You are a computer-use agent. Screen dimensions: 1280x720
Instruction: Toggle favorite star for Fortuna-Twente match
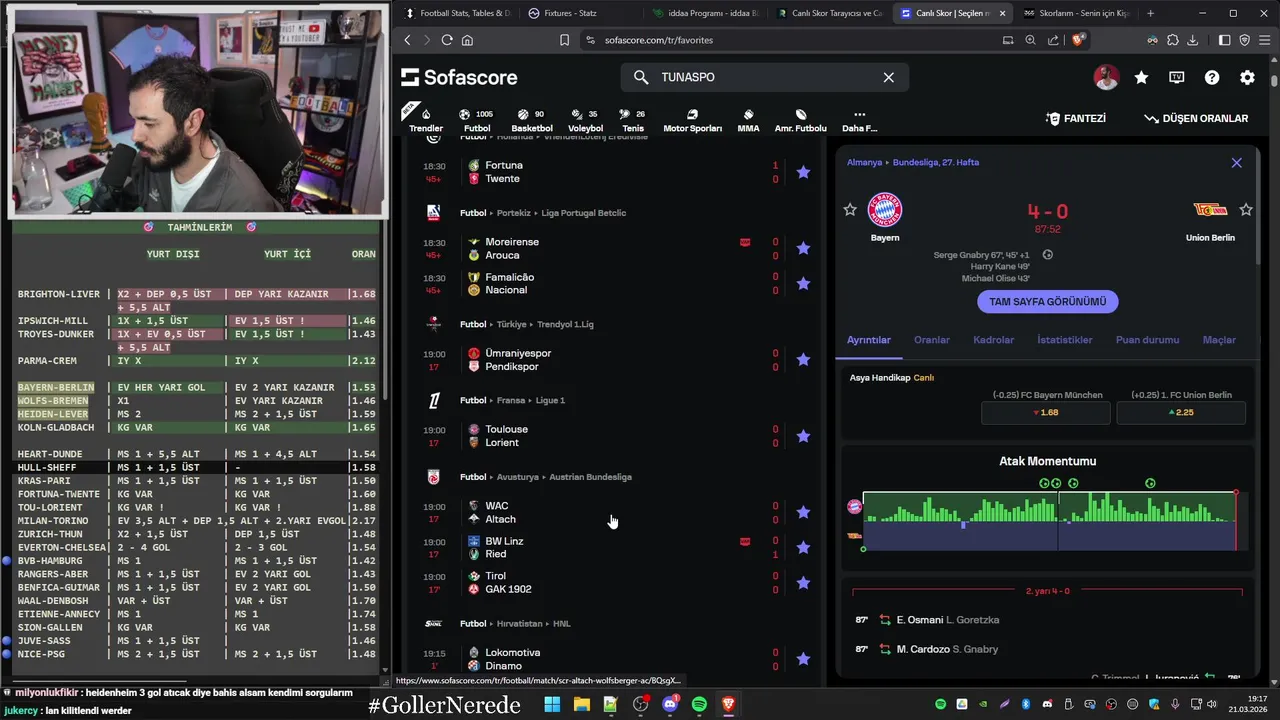[x=803, y=172]
